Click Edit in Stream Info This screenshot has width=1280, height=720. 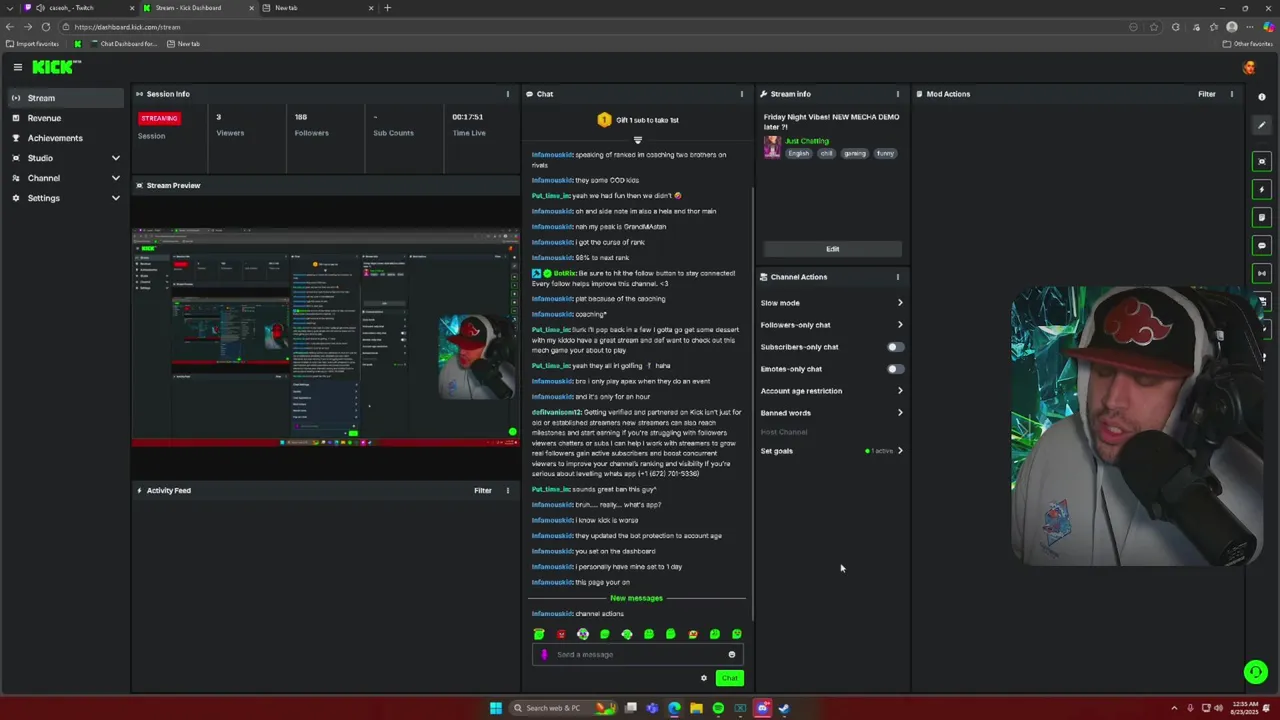[x=833, y=249]
